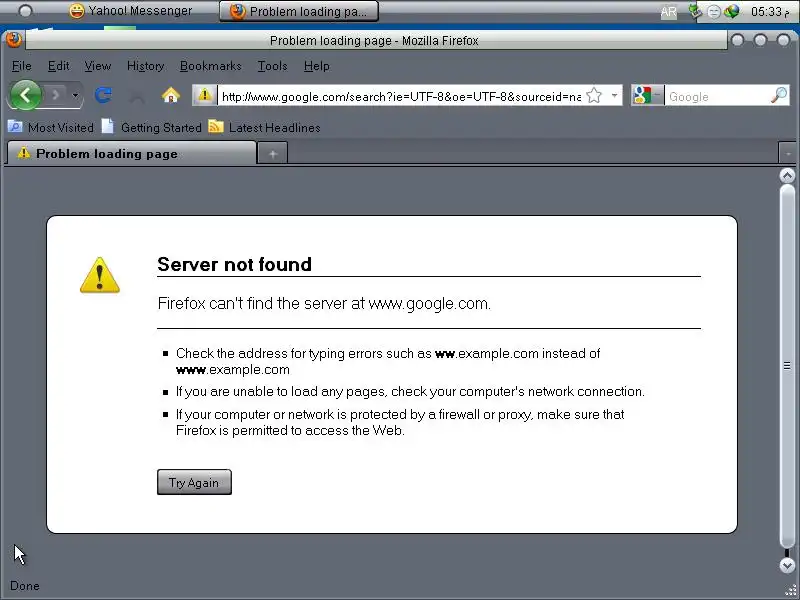The width and height of the screenshot is (800, 600).
Task: Click the yellow warning triangle on the error page
Action: click(100, 275)
